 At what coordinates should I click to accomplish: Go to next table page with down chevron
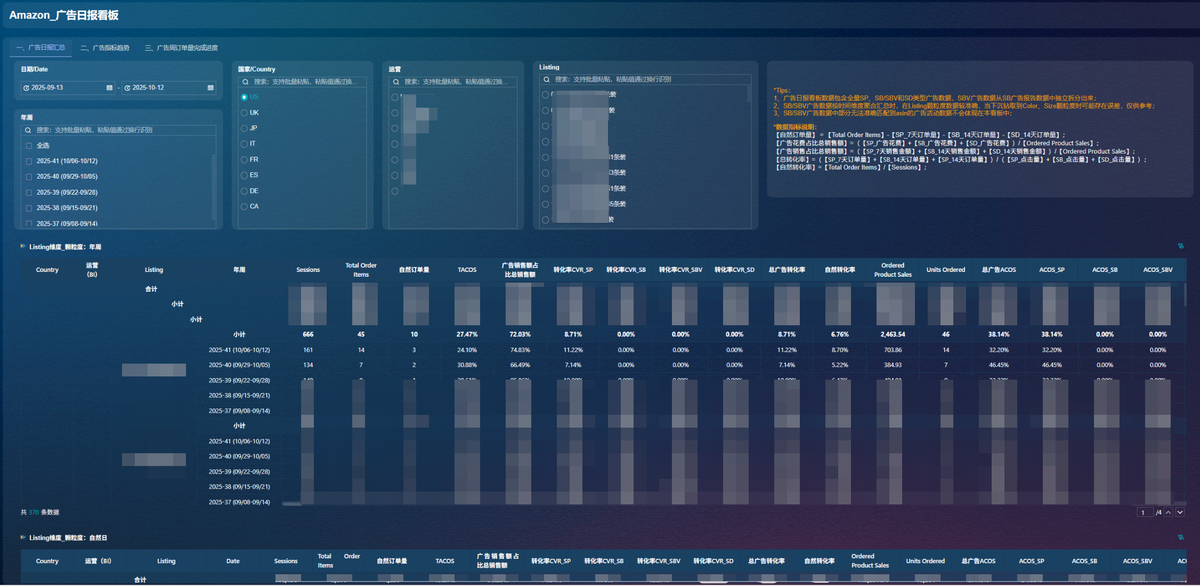coord(1180,512)
